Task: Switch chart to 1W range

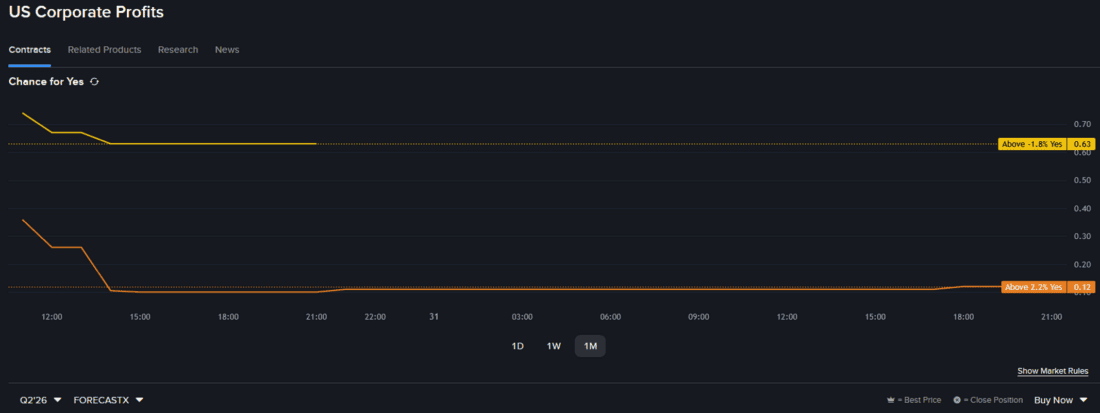Action: pyautogui.click(x=554, y=346)
